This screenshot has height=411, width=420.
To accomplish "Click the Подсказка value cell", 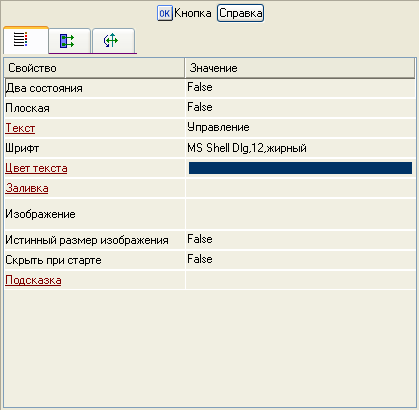I will tap(300, 280).
